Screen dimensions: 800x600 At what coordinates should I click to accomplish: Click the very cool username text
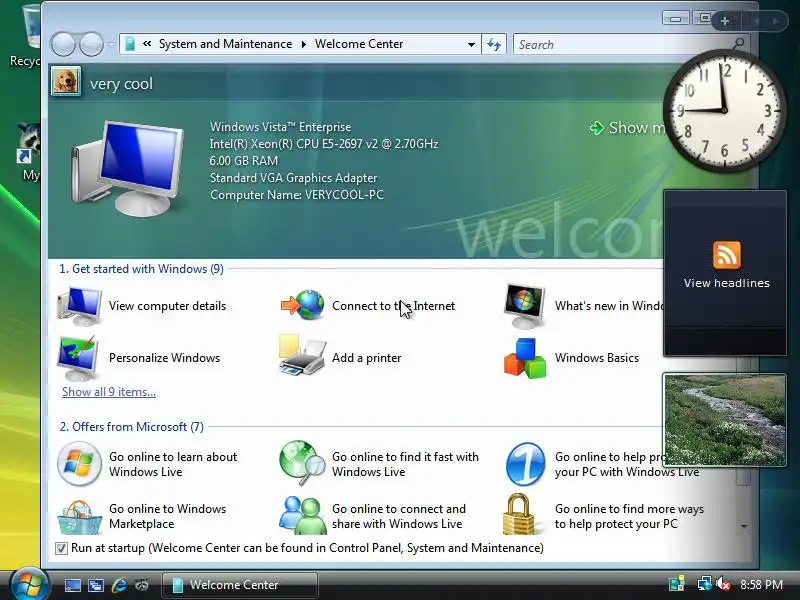[x=121, y=84]
